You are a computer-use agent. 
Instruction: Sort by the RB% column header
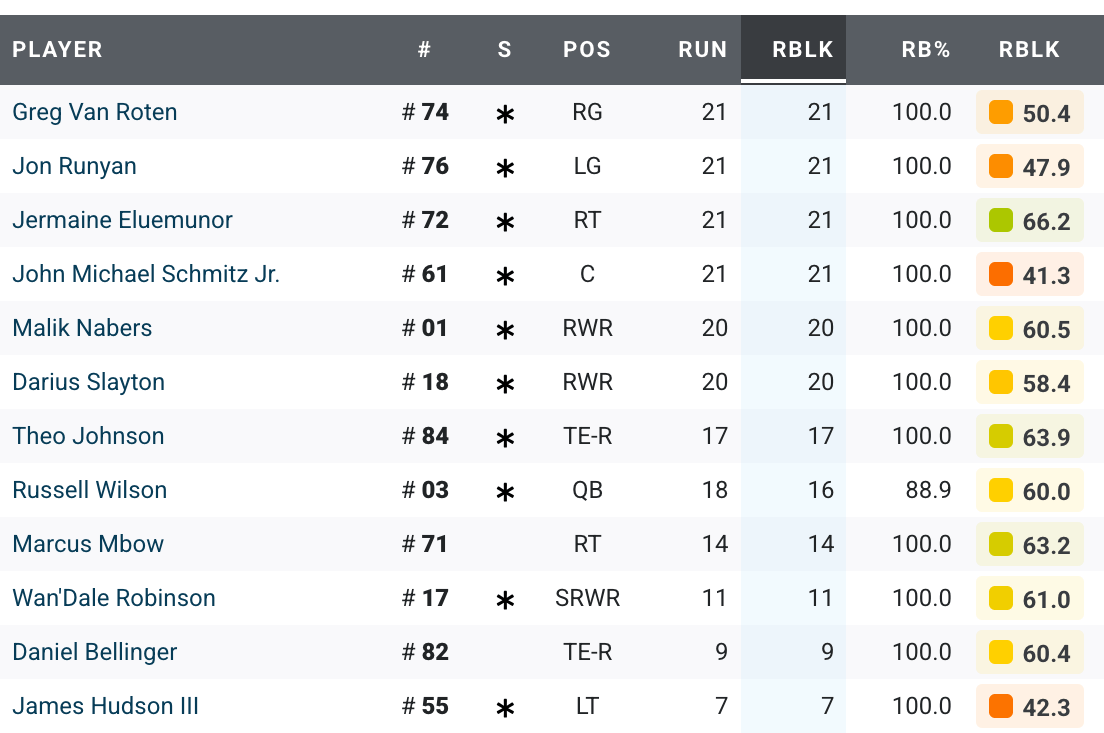(x=927, y=49)
